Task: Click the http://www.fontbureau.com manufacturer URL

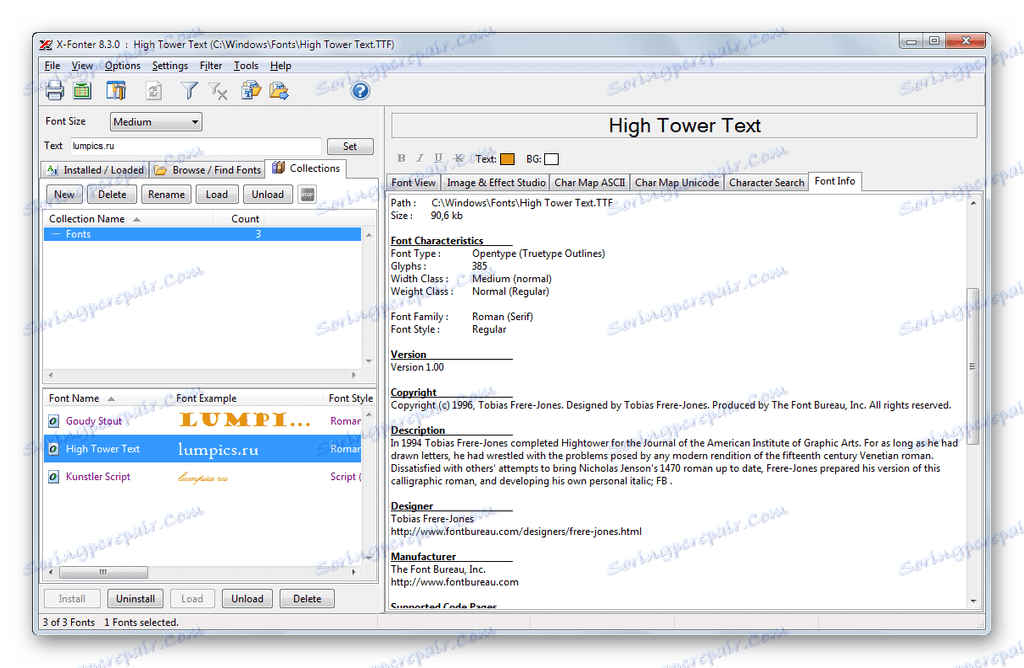Action: point(455,582)
